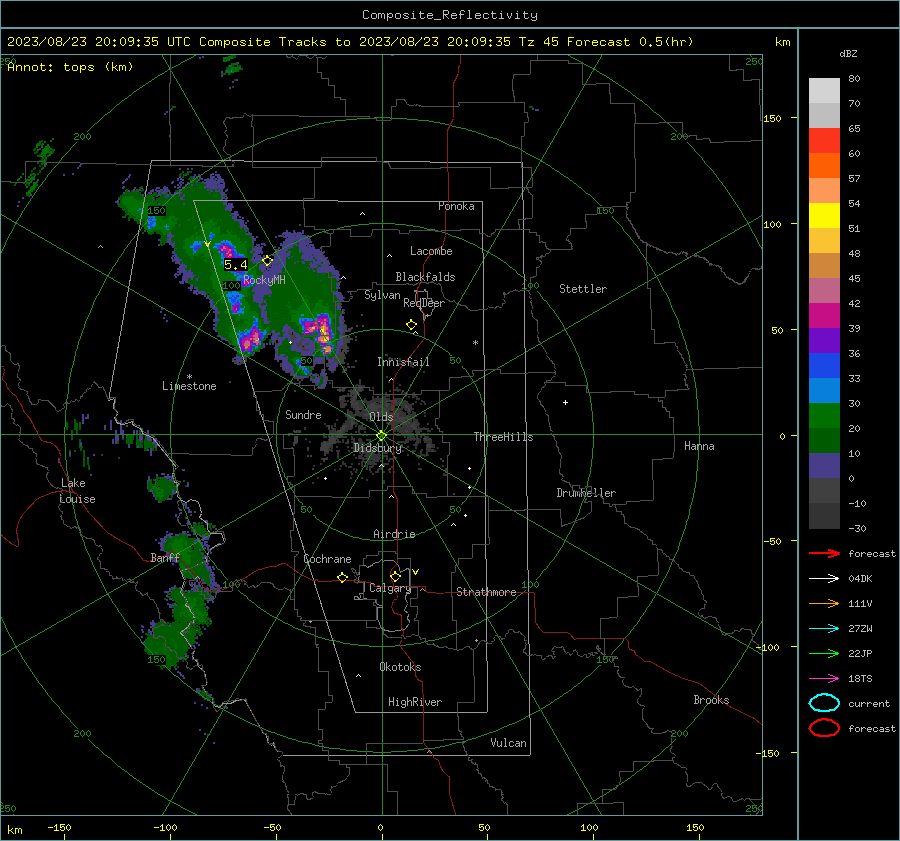
Task: Click the Strathmore label on the map
Action: (486, 592)
